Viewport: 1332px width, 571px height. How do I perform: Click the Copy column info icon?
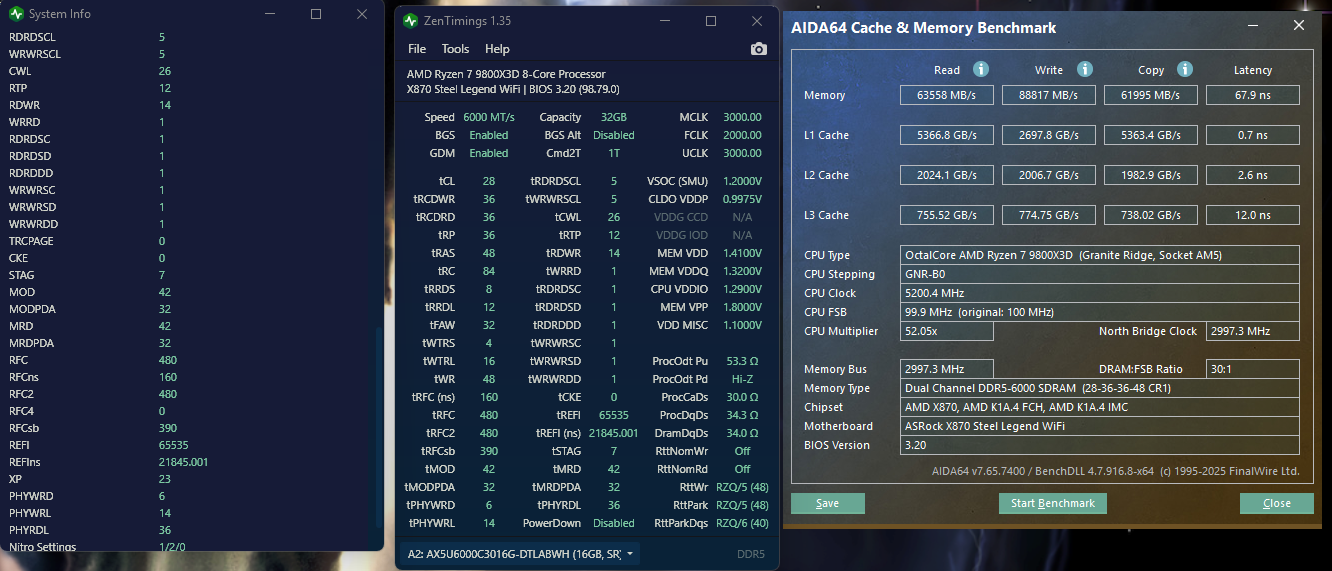[x=1185, y=69]
